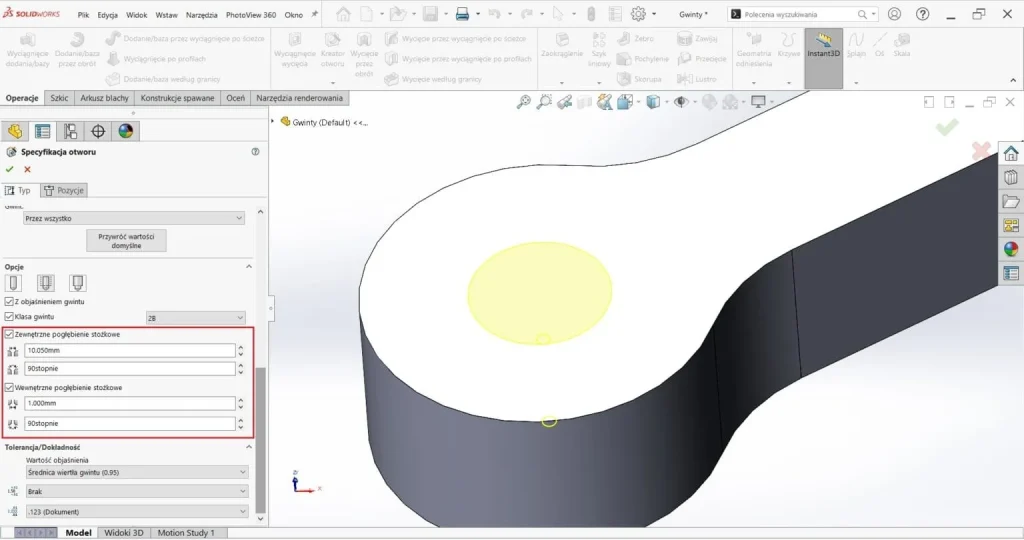Open the Widoki 3D bottom tab
The image size is (1024, 540).
(123, 533)
